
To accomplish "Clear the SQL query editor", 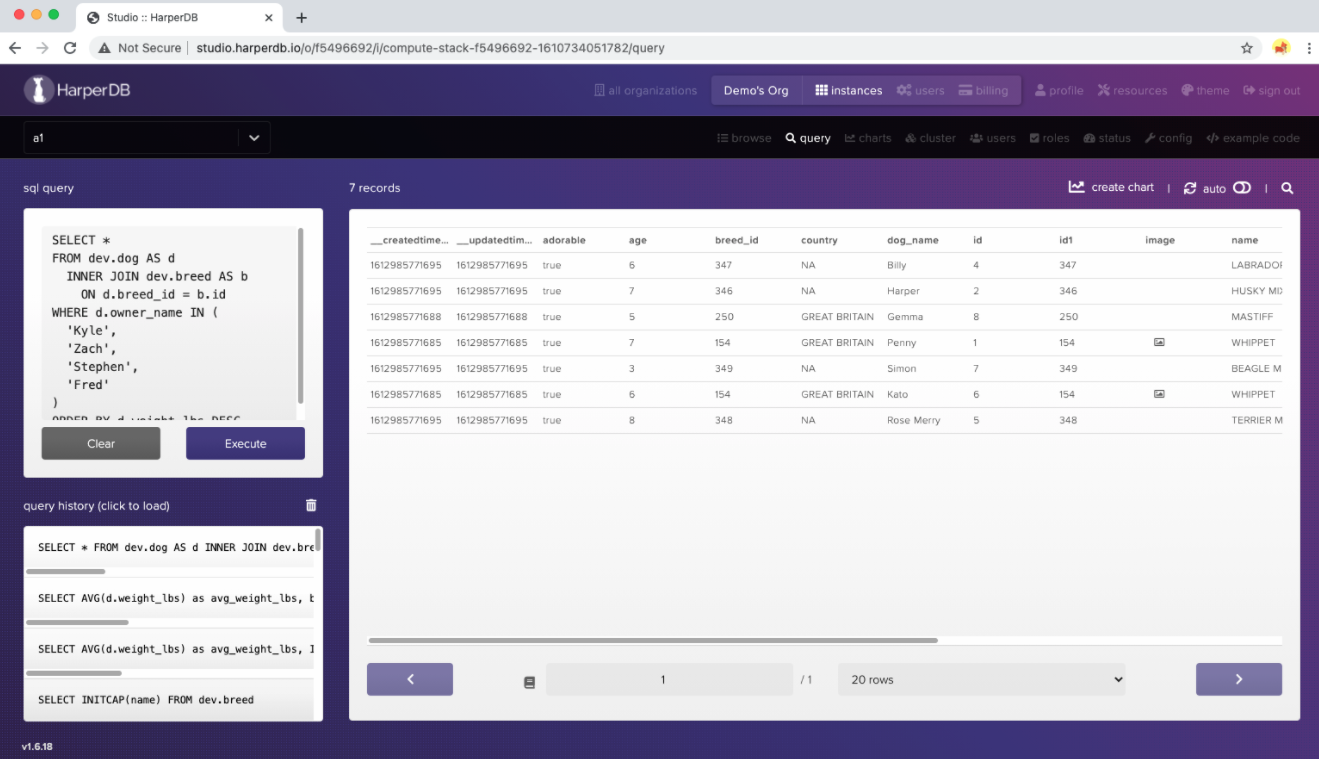I will point(100,443).
